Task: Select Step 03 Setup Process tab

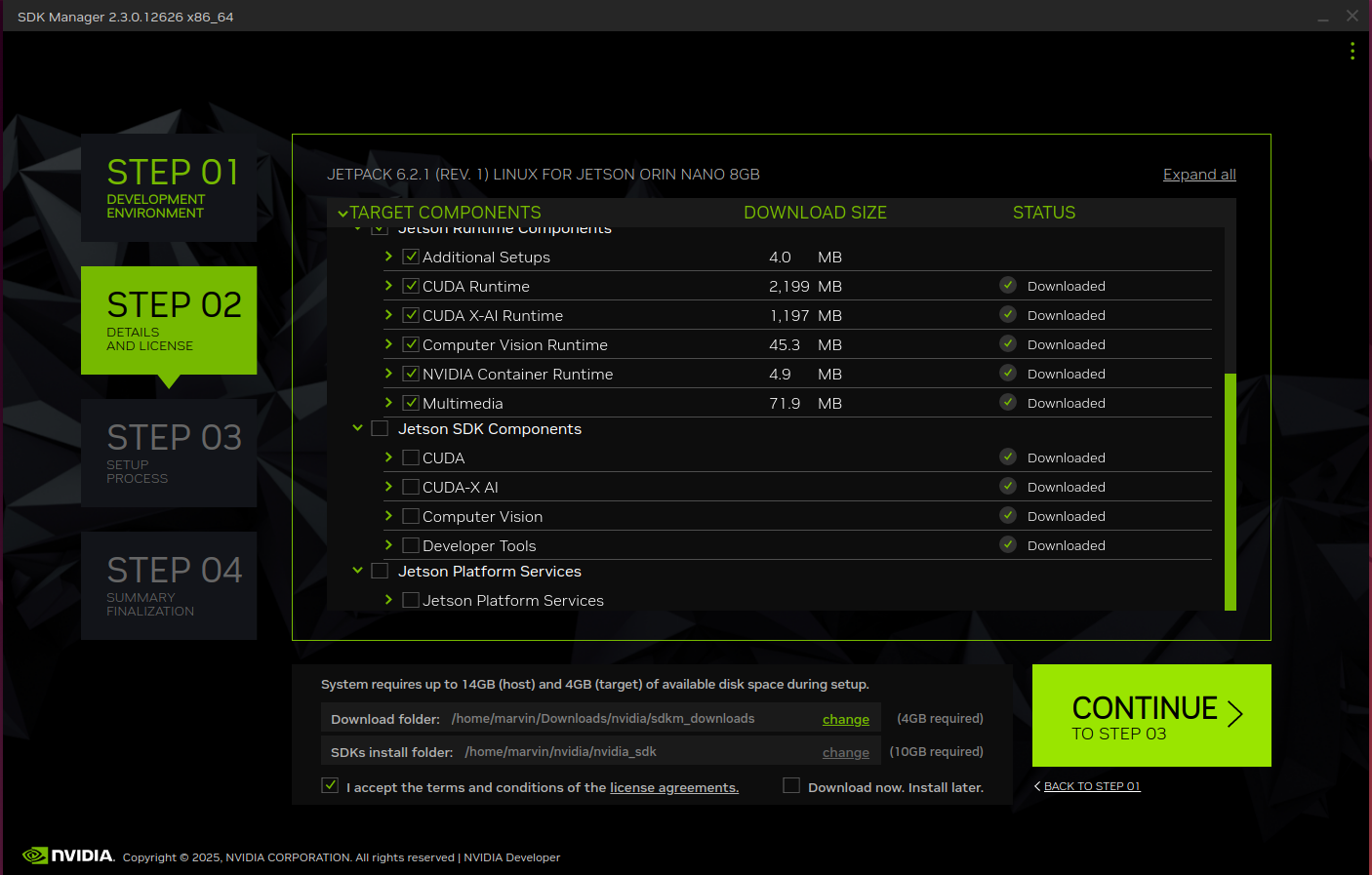Action: pyautogui.click(x=169, y=453)
